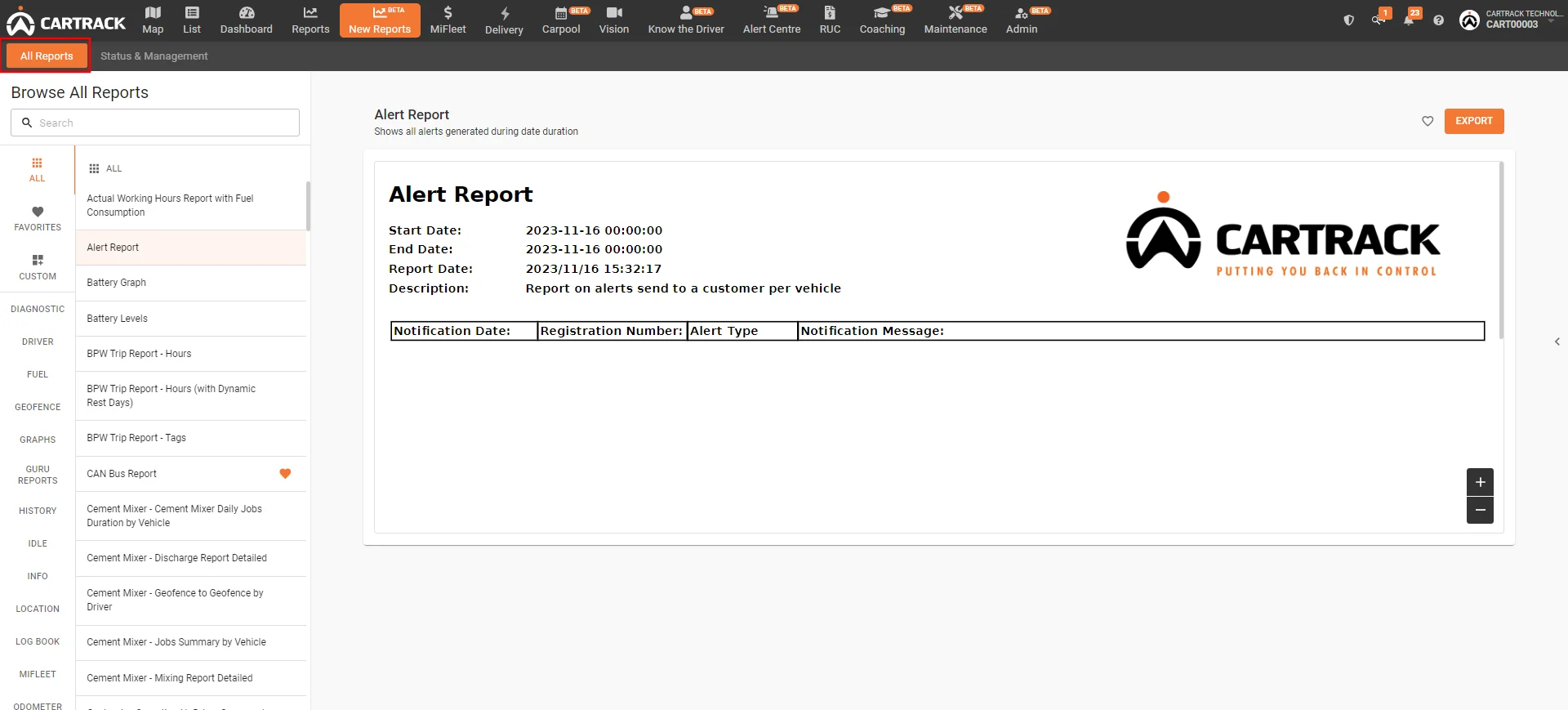Switch to the All Reports tab

tap(47, 56)
